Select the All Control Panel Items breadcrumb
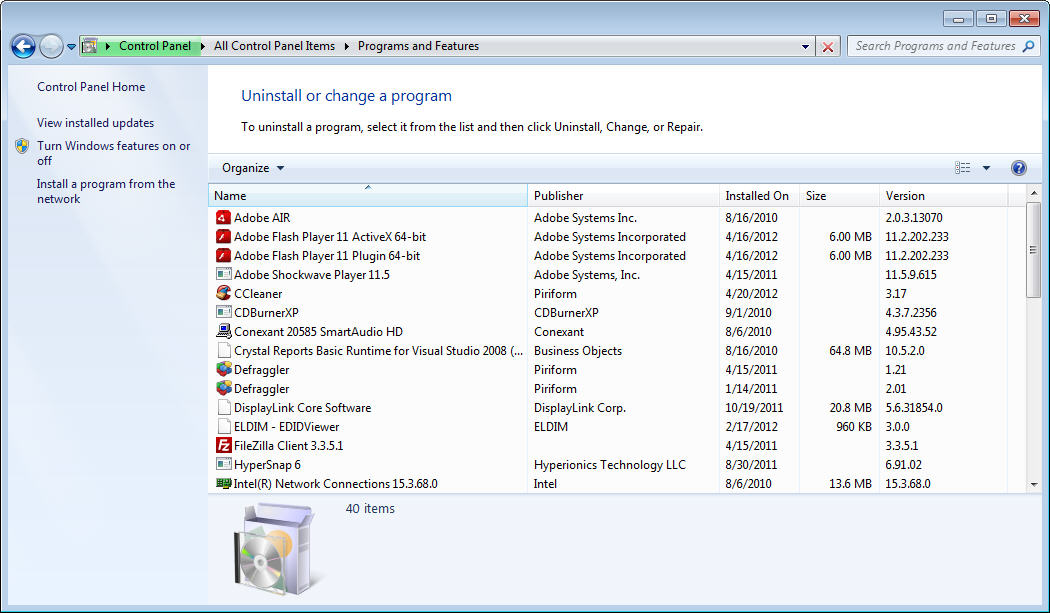Screen dimensions: 1050x613 [274, 45]
